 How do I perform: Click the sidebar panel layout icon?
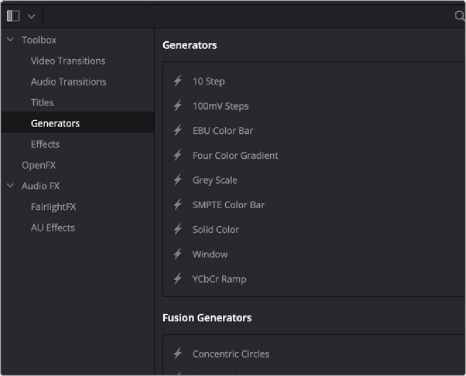[13, 16]
